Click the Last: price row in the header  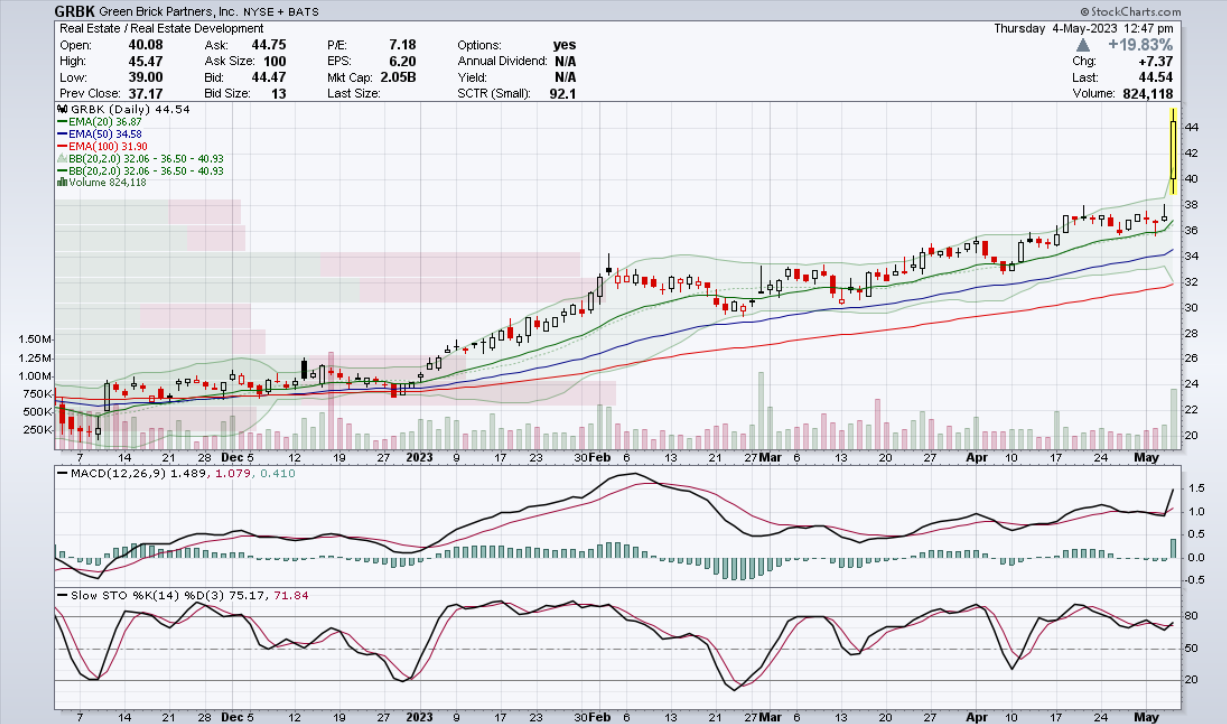pos(1122,77)
